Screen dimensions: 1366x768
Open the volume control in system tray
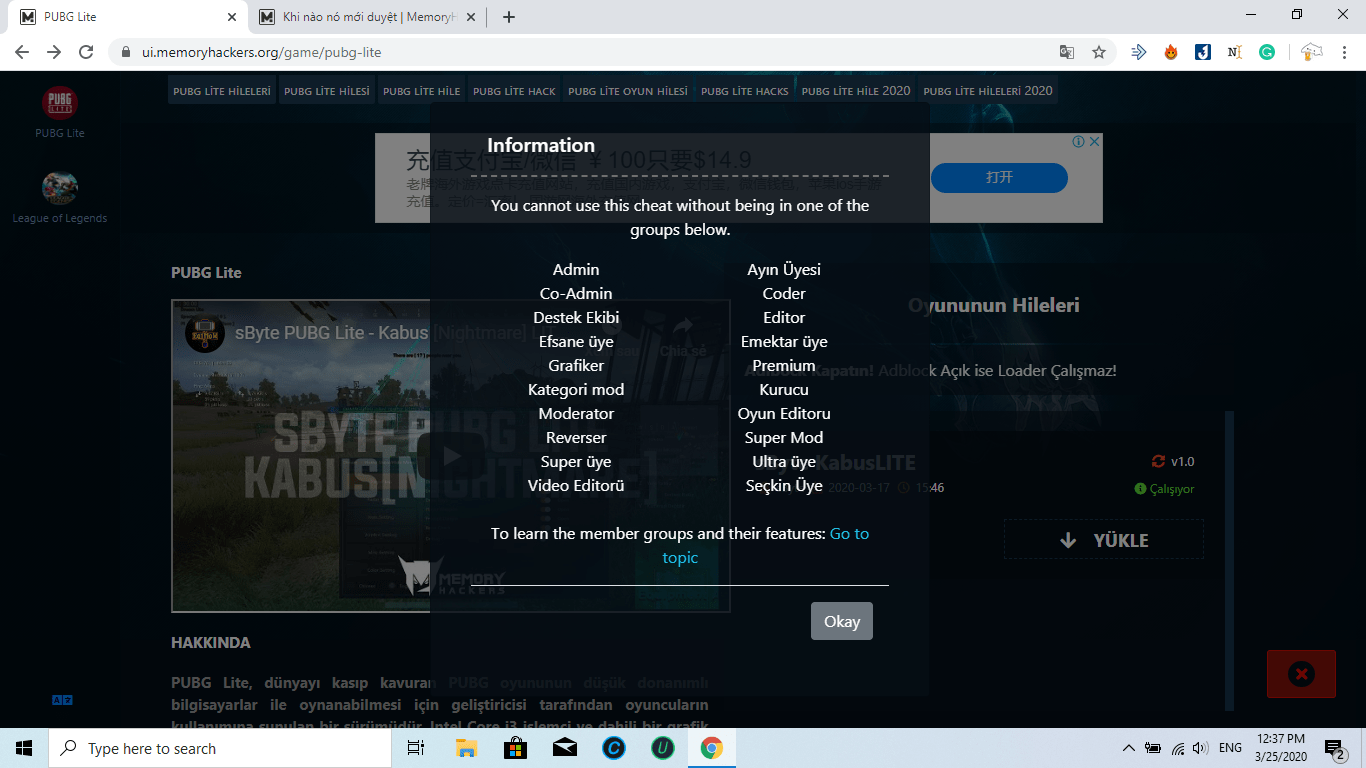(x=1201, y=748)
